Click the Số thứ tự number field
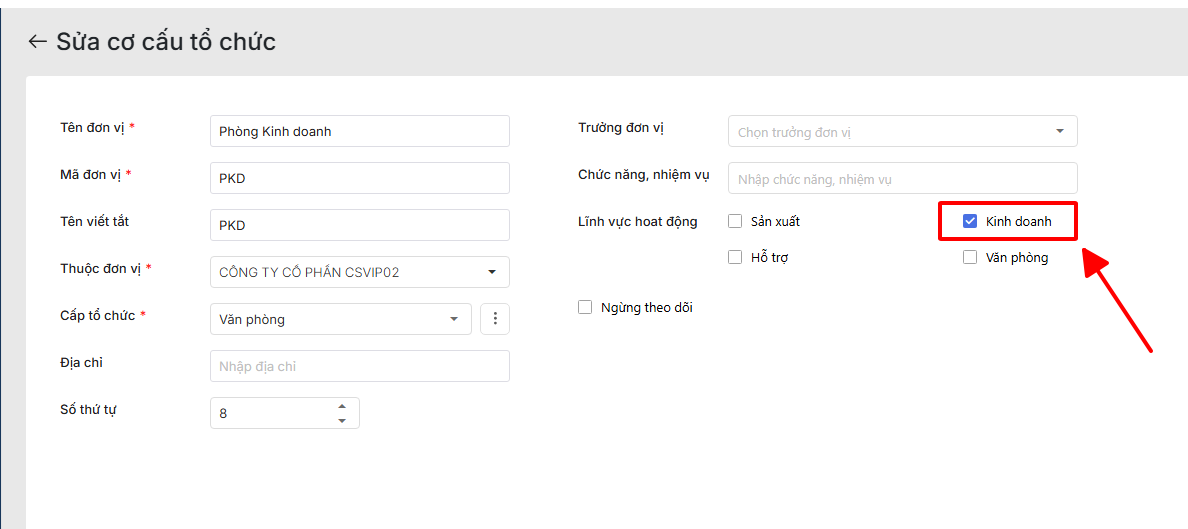Screen dimensions: 1188x529 [272, 413]
